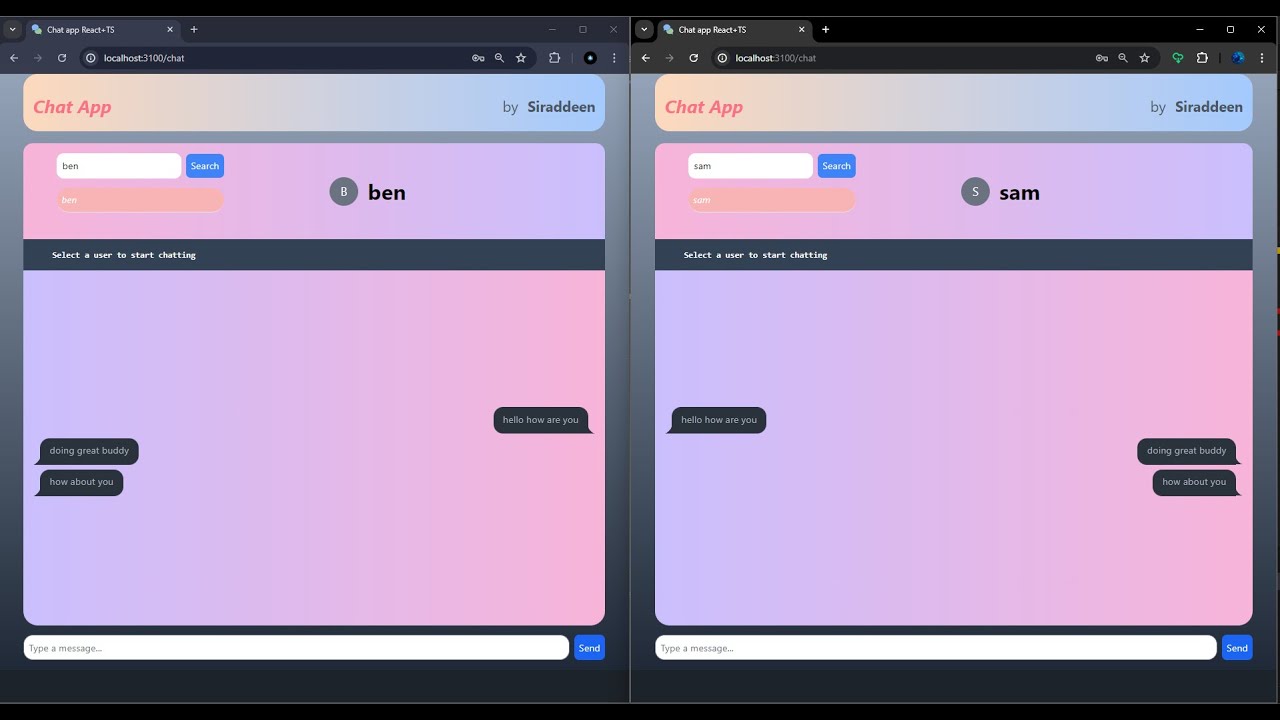This screenshot has width=1280, height=720.
Task: Close Chat app tab in right window
Action: pyautogui.click(x=801, y=29)
